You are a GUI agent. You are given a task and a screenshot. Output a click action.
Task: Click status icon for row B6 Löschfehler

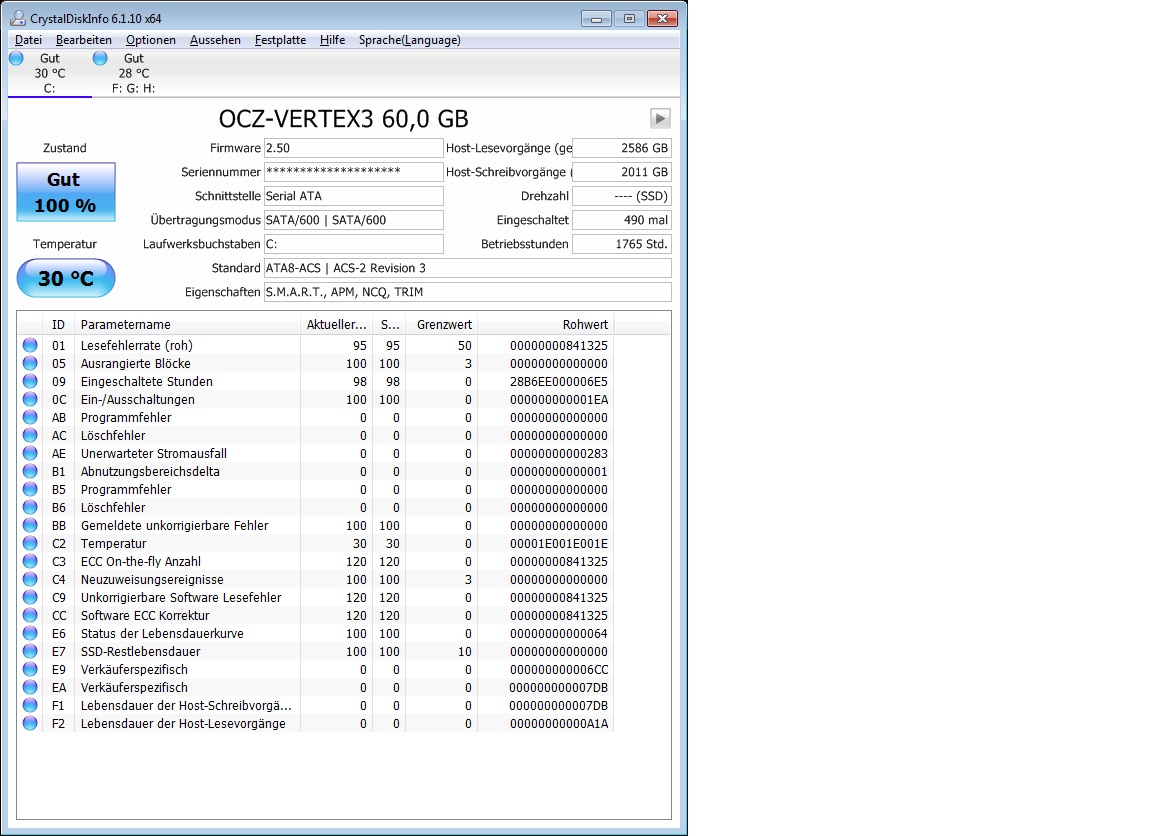(x=30, y=507)
